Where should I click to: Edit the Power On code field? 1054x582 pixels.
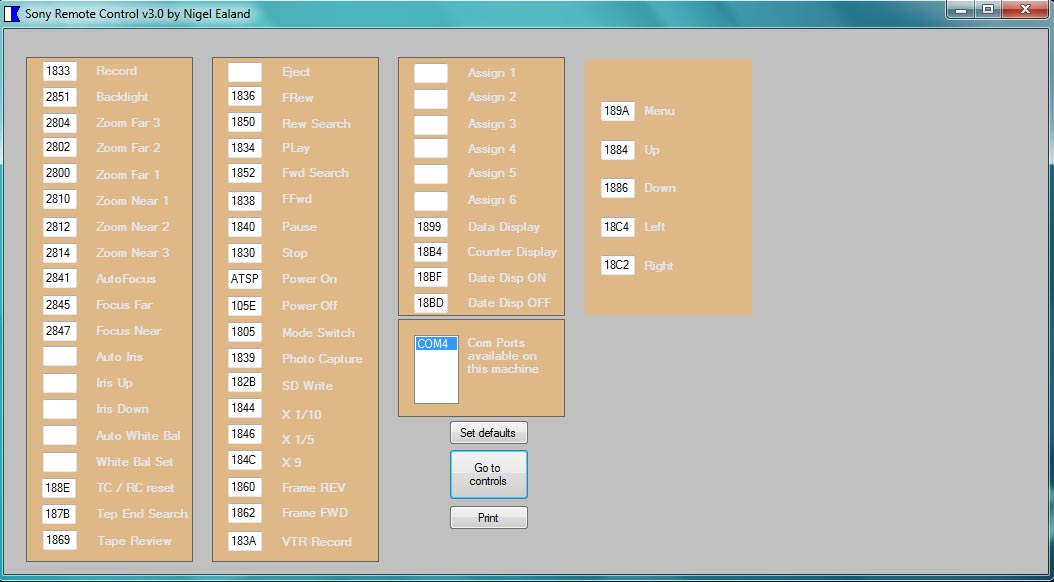[245, 279]
